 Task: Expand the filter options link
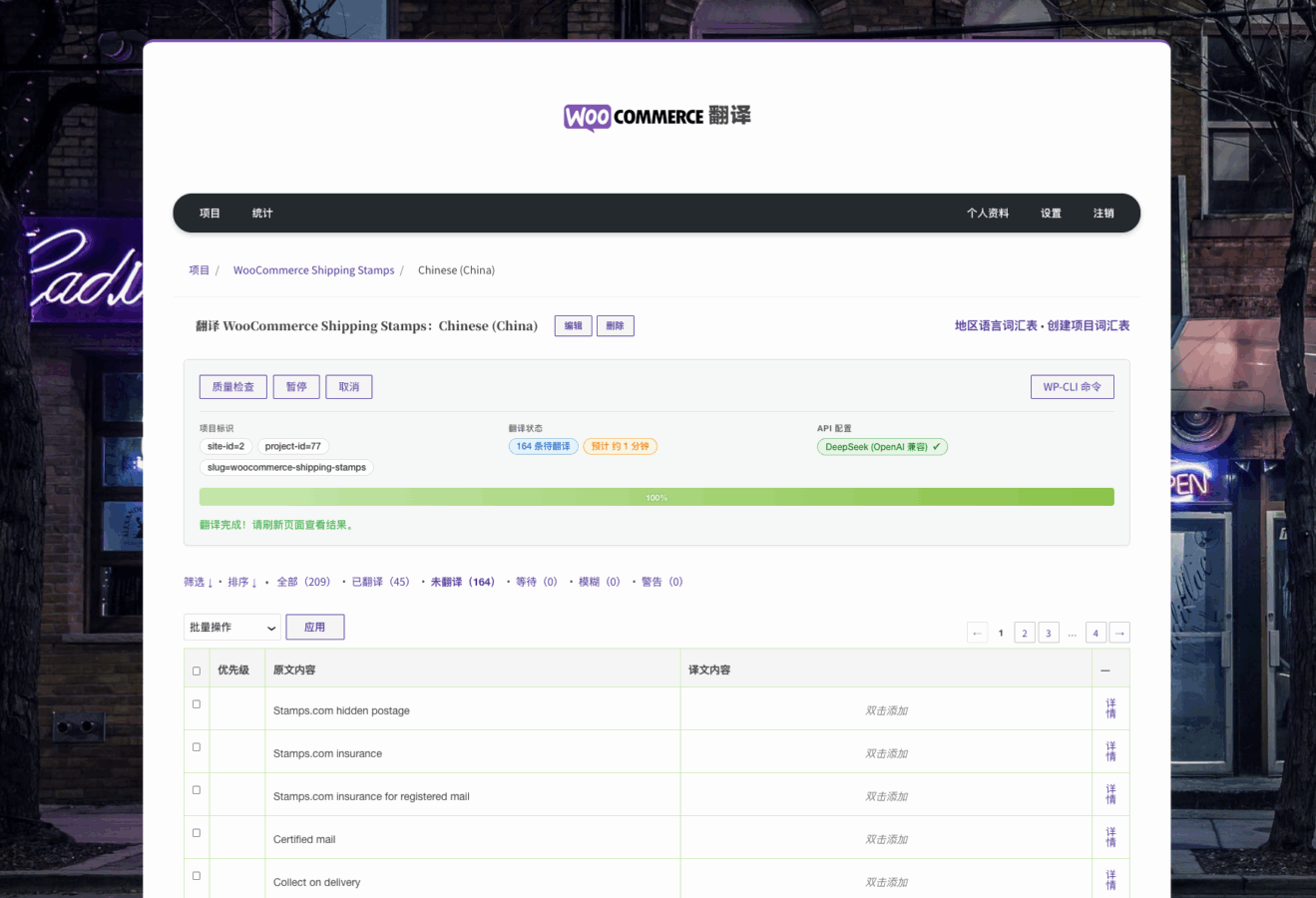[198, 582]
